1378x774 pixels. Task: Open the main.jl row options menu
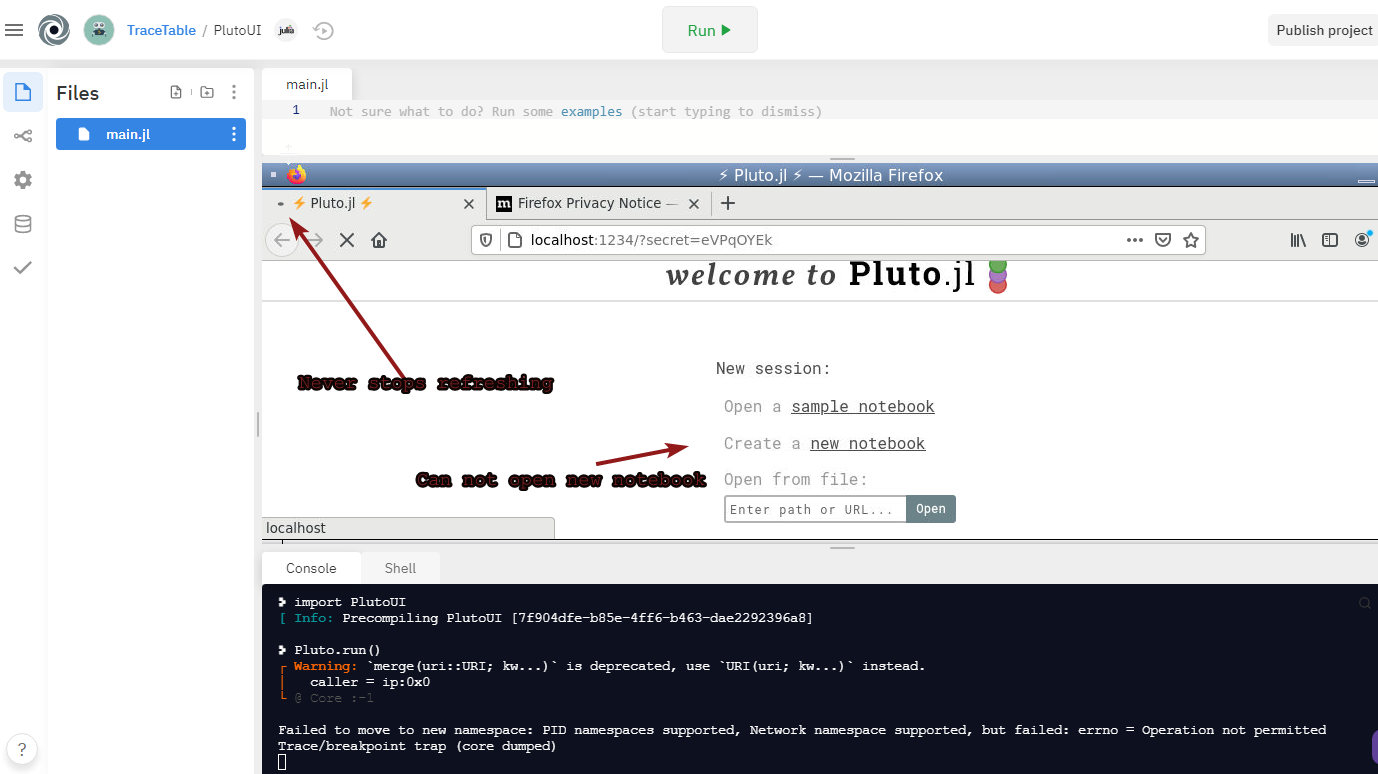pyautogui.click(x=234, y=134)
